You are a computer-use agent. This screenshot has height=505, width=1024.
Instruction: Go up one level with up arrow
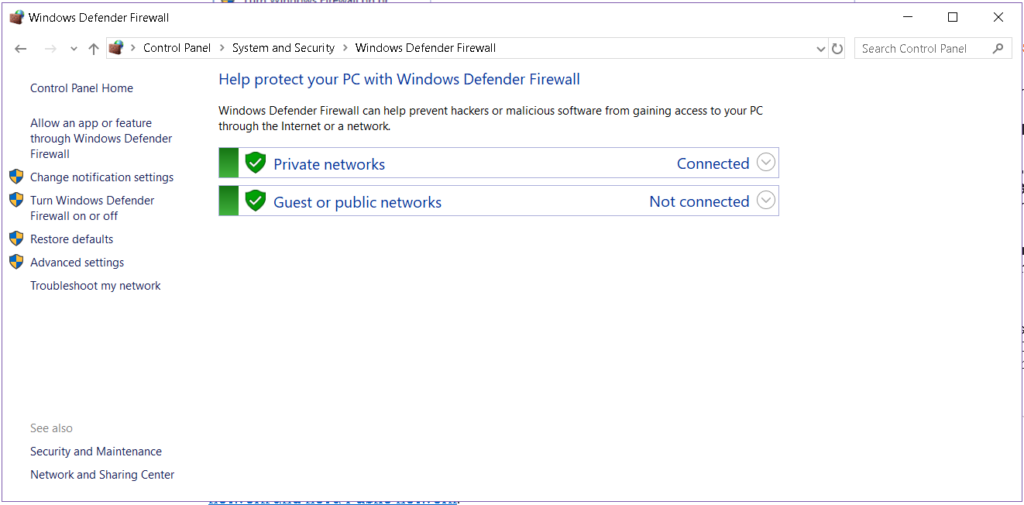point(93,48)
